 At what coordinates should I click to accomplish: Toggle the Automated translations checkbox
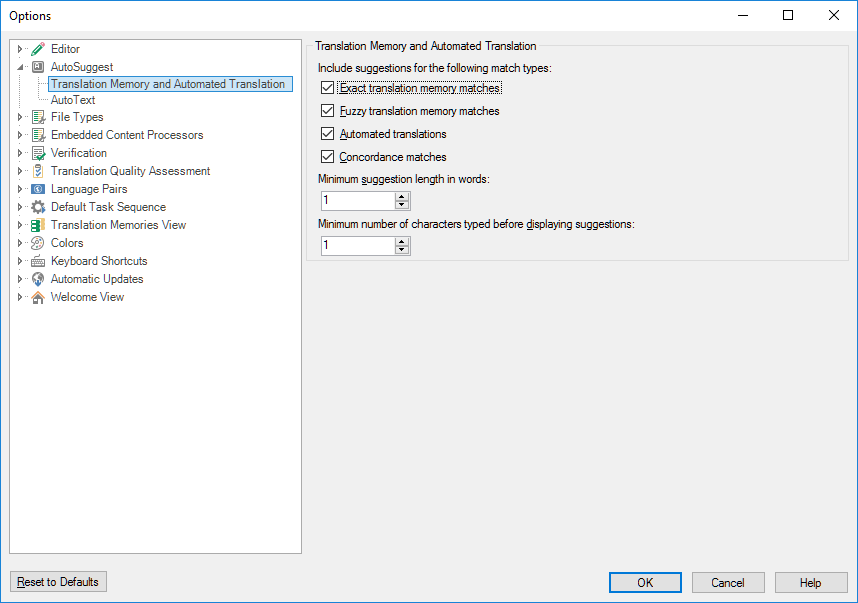click(x=328, y=134)
